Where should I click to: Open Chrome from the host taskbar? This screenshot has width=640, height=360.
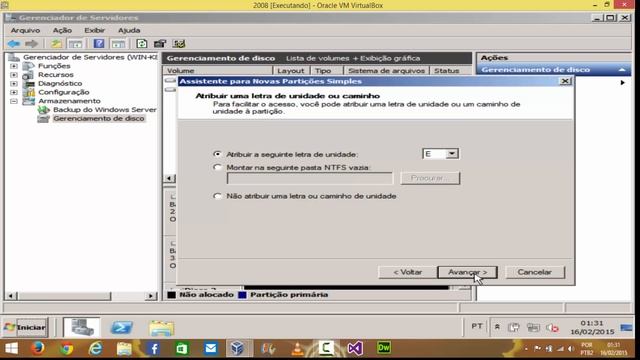(67, 348)
